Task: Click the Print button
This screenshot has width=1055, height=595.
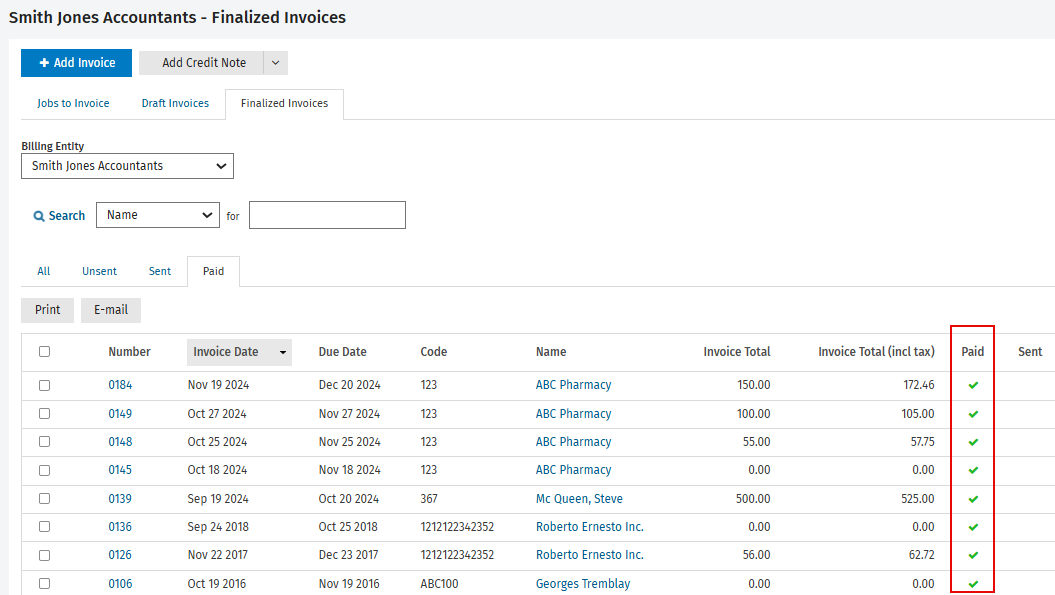Action: [47, 310]
